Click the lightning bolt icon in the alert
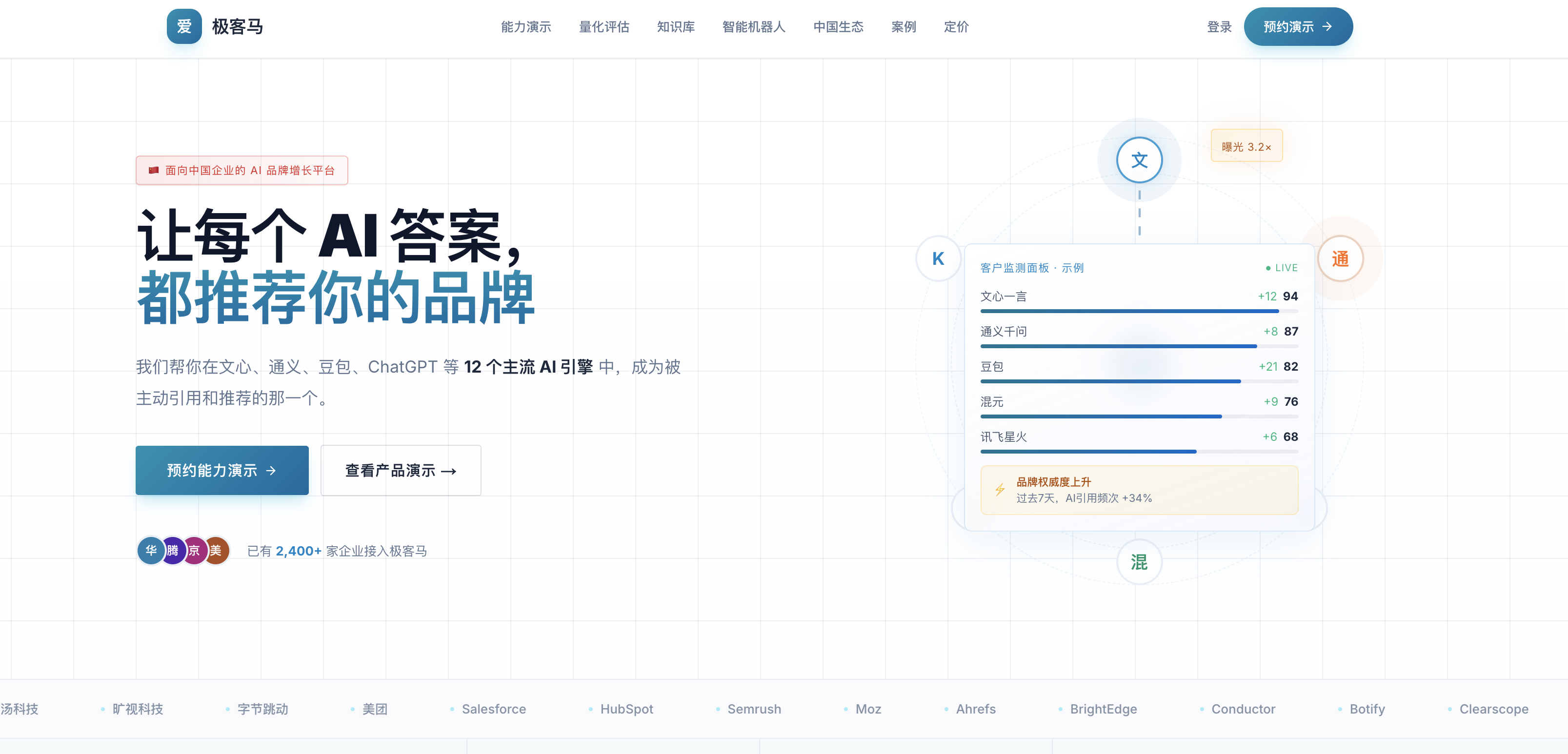 pos(1000,489)
